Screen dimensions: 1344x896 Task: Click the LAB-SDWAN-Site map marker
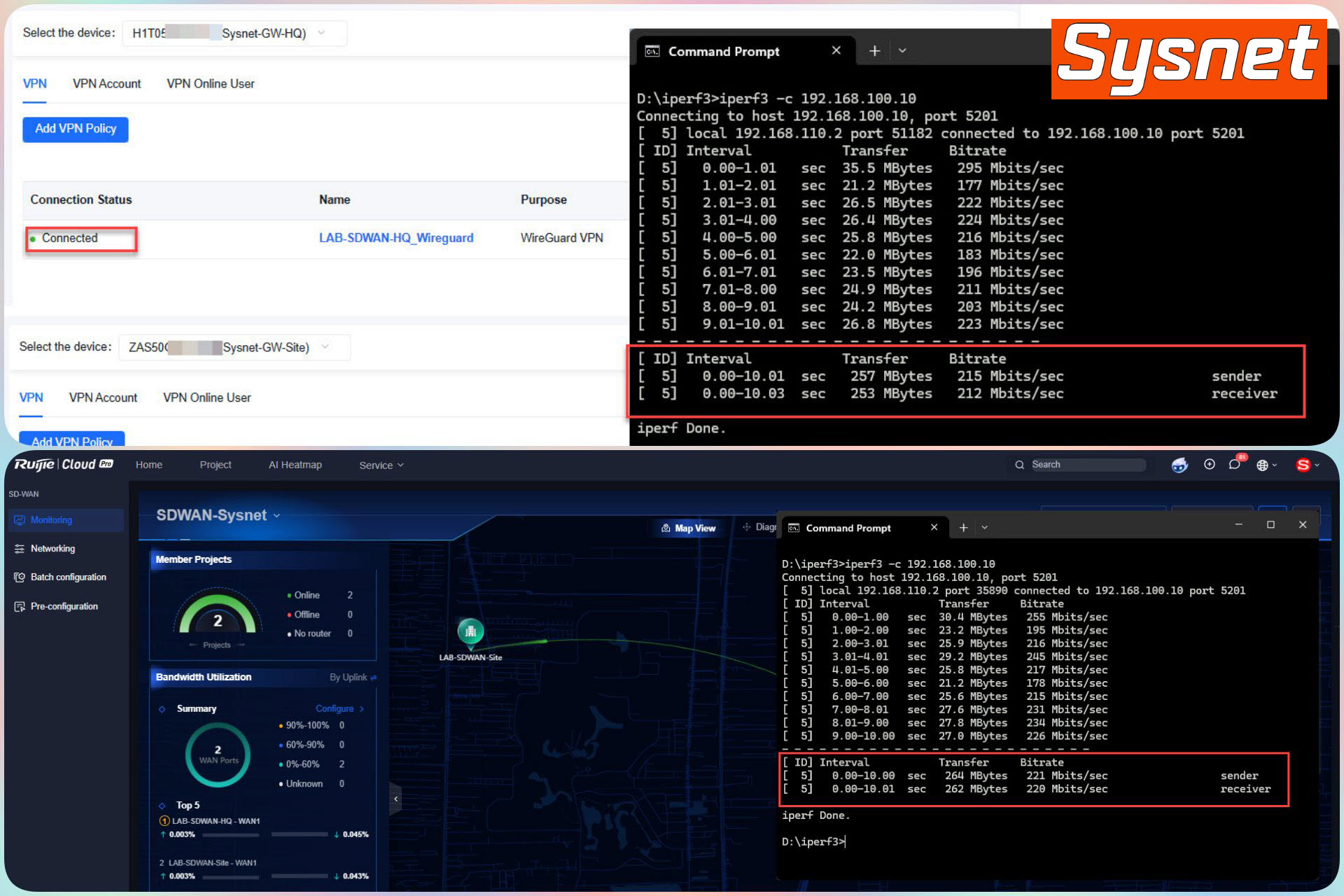[x=470, y=633]
